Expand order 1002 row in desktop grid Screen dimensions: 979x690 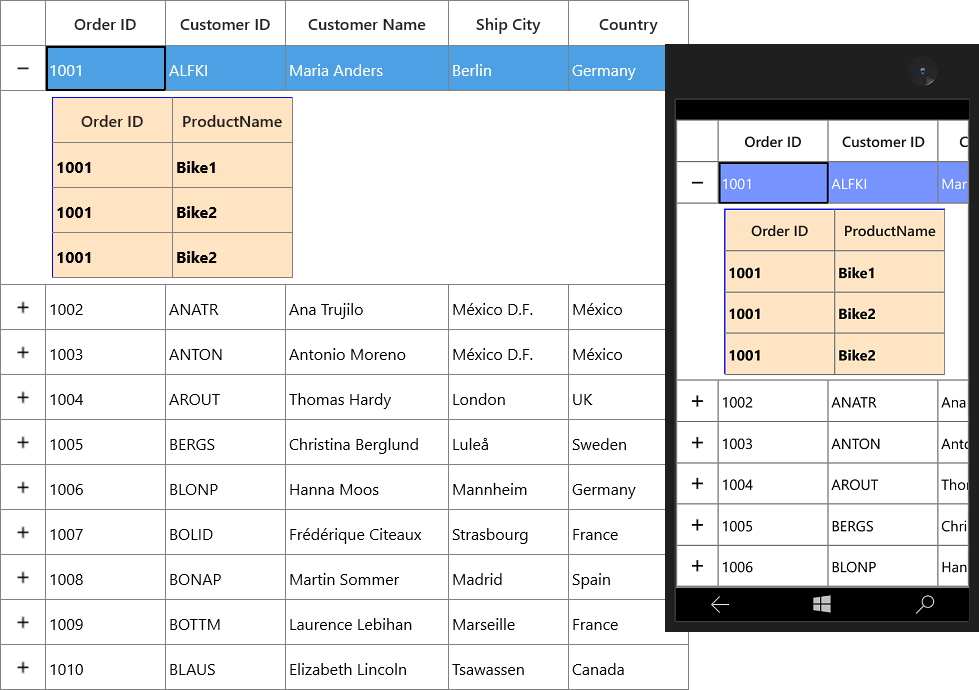coord(23,307)
